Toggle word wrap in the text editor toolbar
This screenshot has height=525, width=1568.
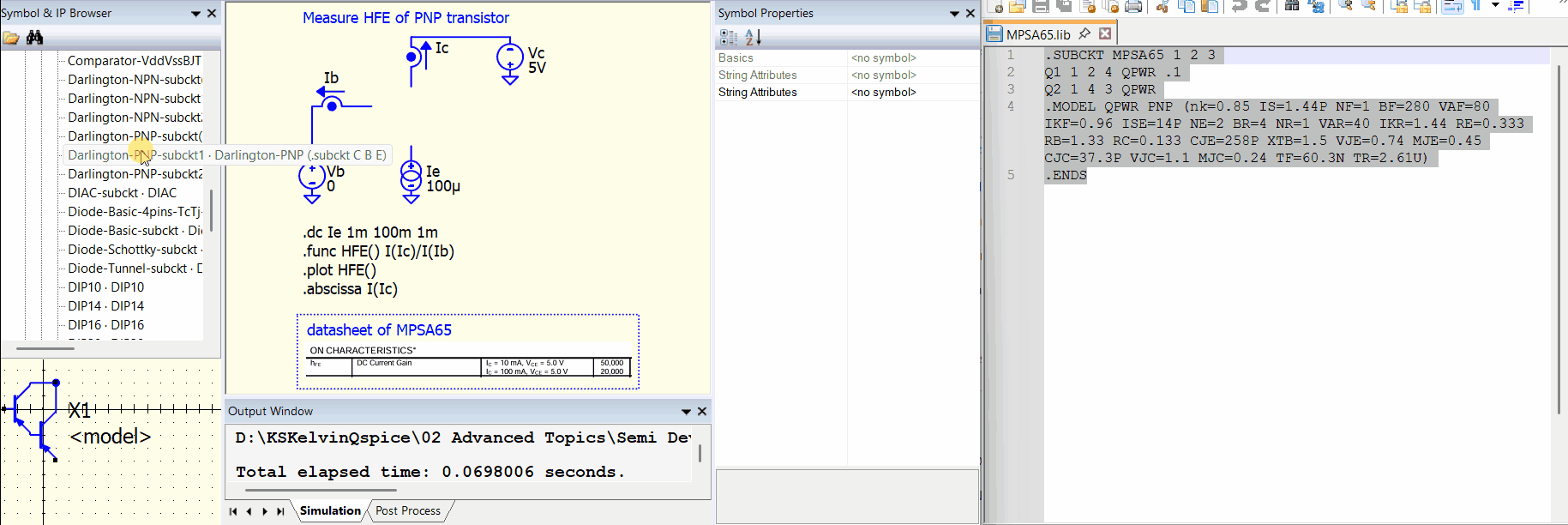pos(1452,7)
